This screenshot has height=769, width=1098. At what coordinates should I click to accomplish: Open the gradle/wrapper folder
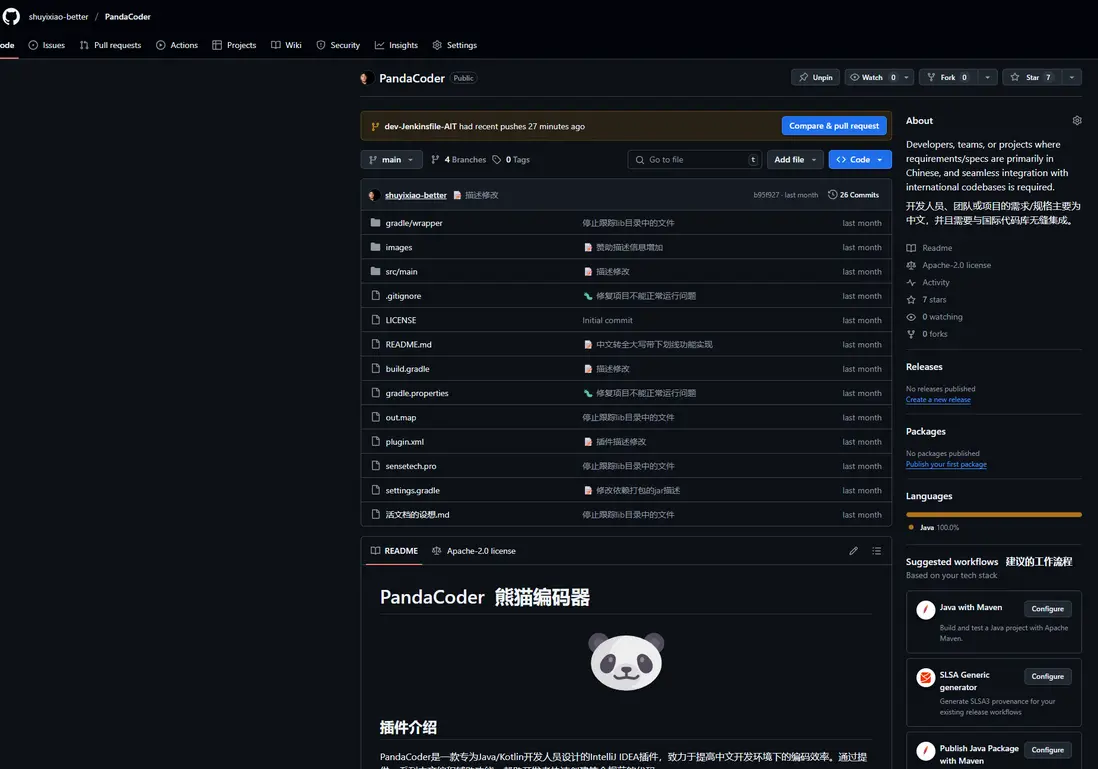414,223
